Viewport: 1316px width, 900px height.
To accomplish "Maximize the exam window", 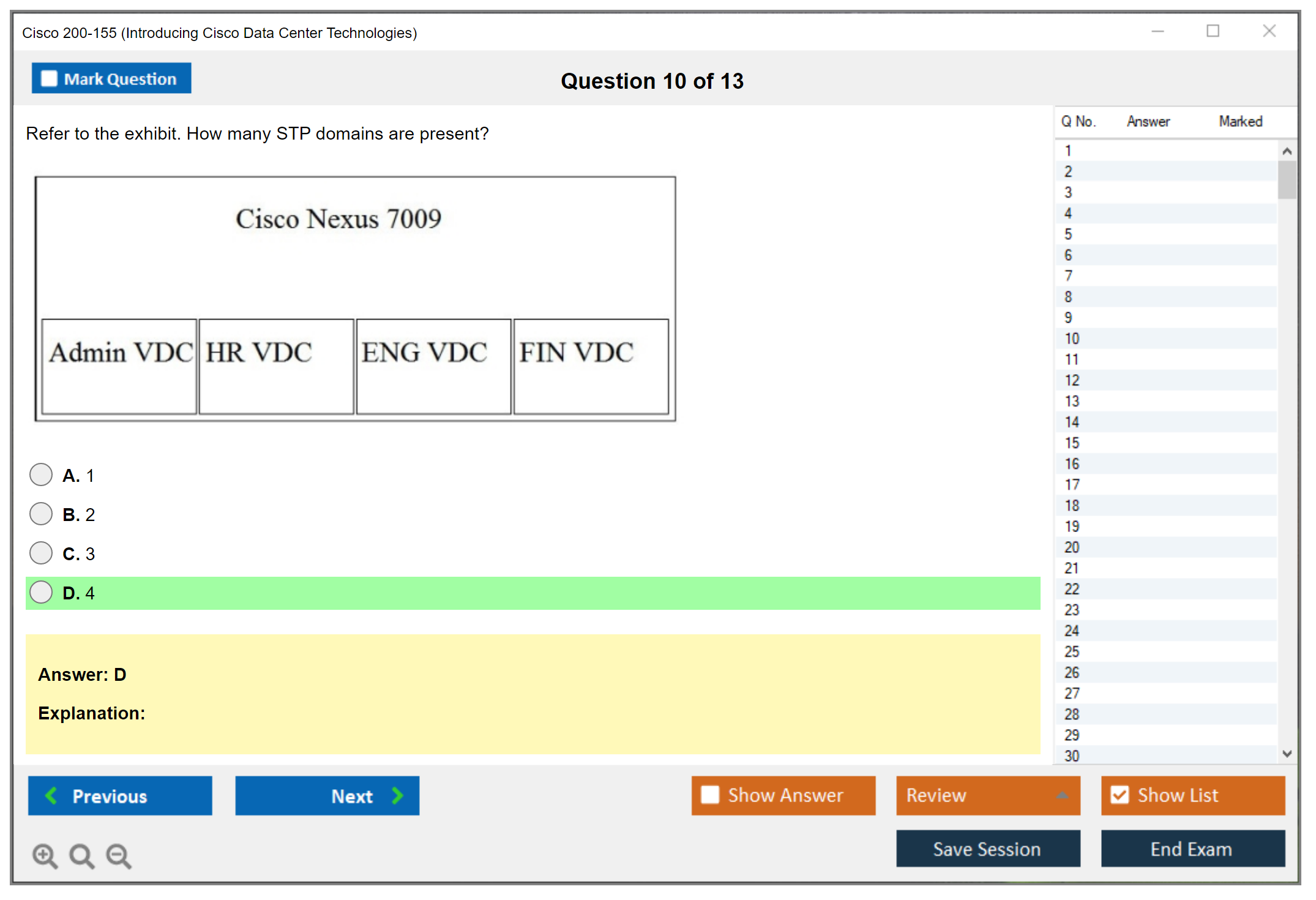I will click(1213, 31).
